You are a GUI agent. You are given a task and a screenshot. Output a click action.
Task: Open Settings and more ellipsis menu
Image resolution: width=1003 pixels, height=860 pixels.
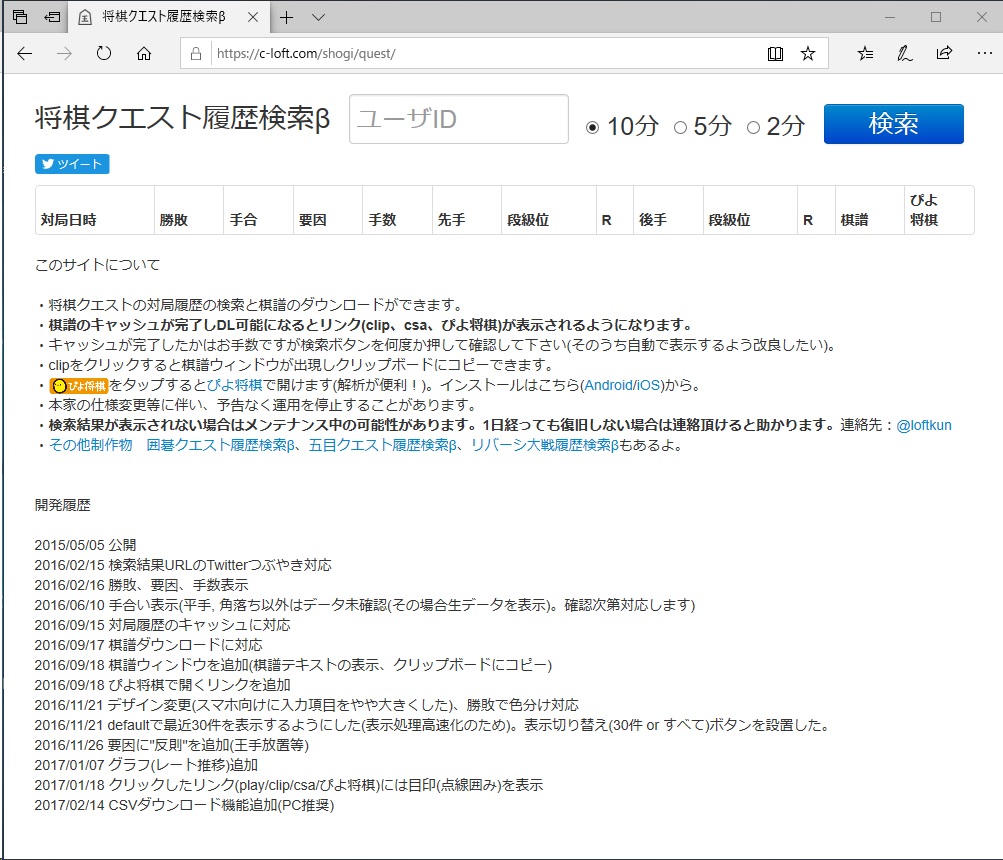pyautogui.click(x=984, y=54)
